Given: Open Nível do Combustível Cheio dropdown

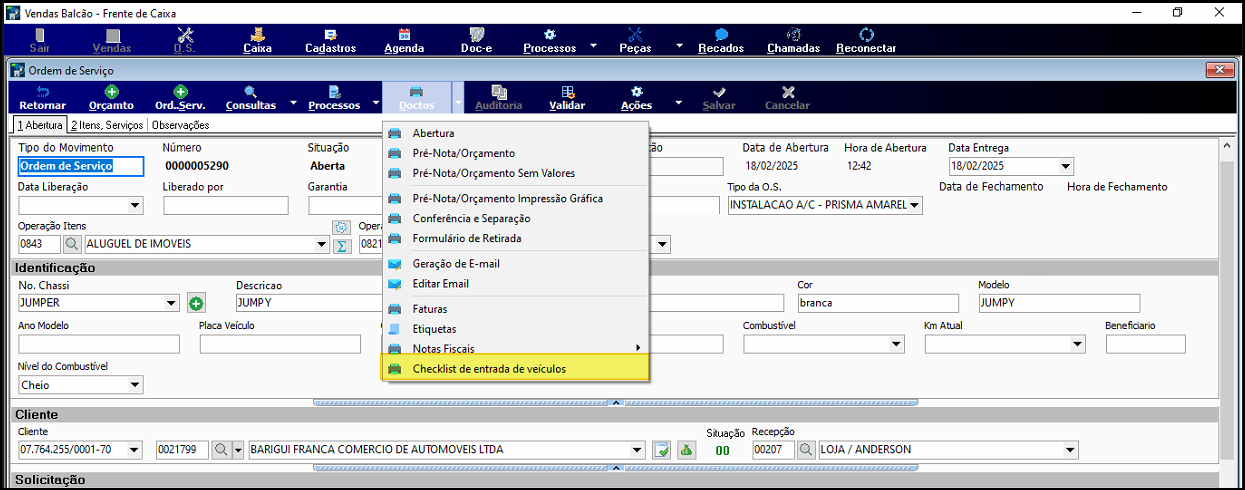Looking at the screenshot, I should (x=135, y=385).
